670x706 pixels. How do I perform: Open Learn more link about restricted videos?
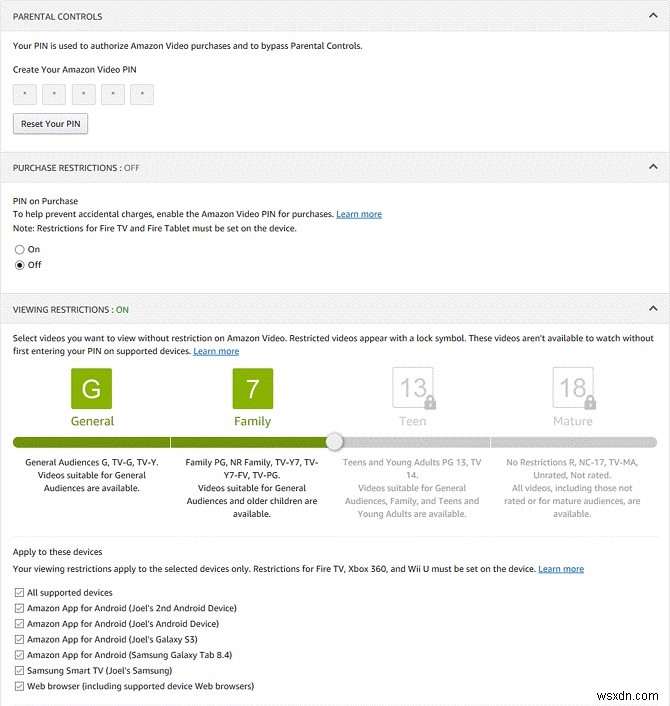216,352
